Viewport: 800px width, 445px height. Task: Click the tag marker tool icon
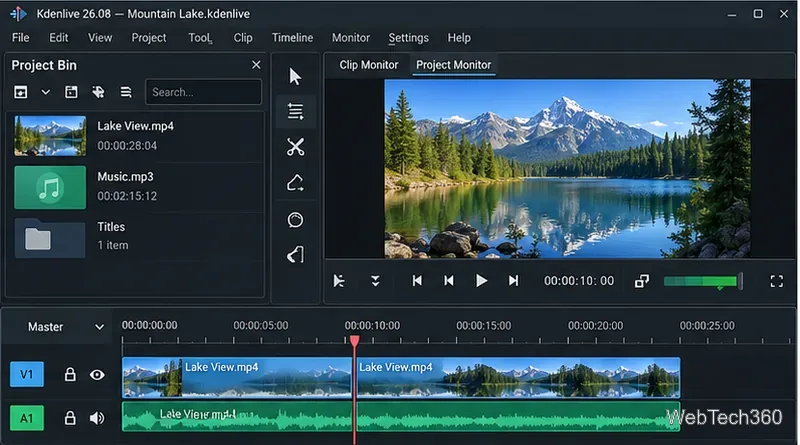[295, 255]
